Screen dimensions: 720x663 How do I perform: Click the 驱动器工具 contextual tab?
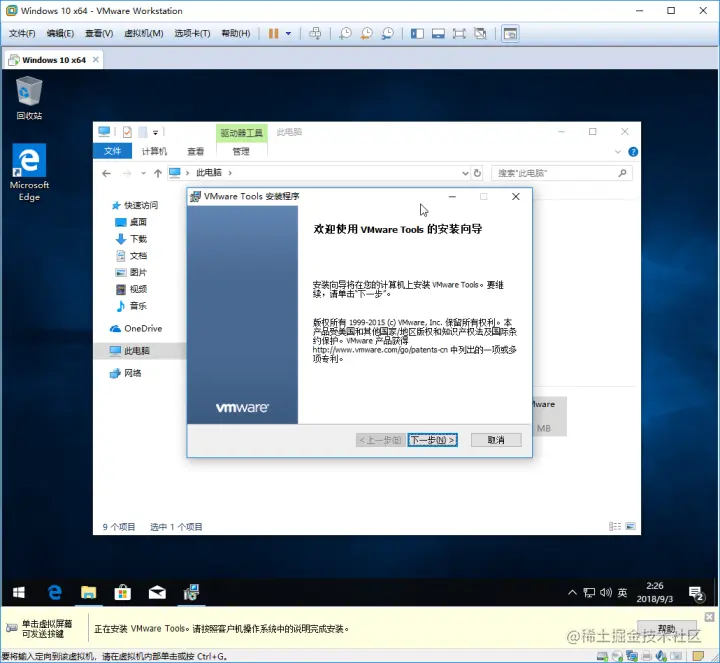point(242,133)
